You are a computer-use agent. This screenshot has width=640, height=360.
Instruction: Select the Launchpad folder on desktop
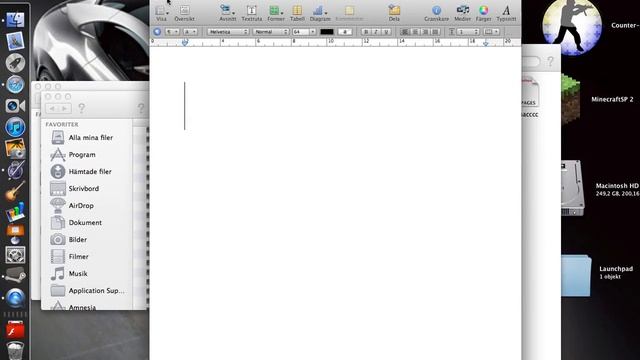576,276
